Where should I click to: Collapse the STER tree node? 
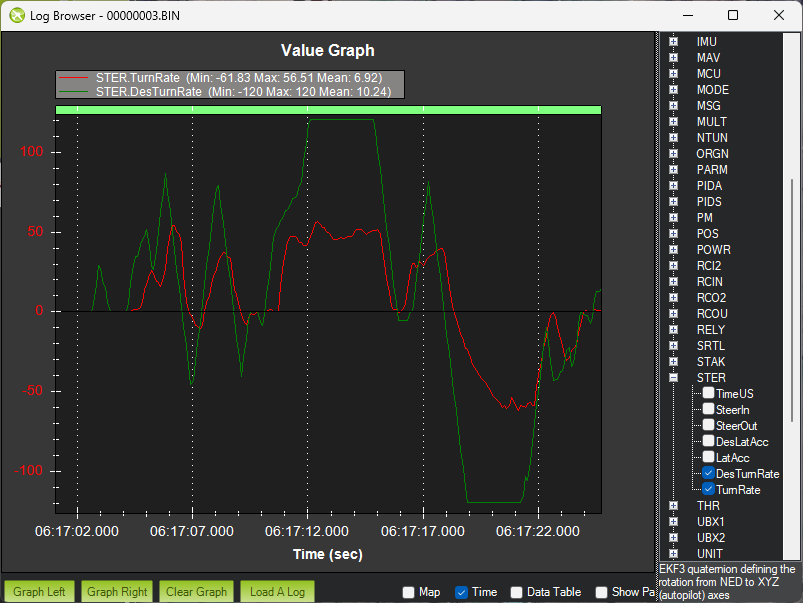coord(673,378)
